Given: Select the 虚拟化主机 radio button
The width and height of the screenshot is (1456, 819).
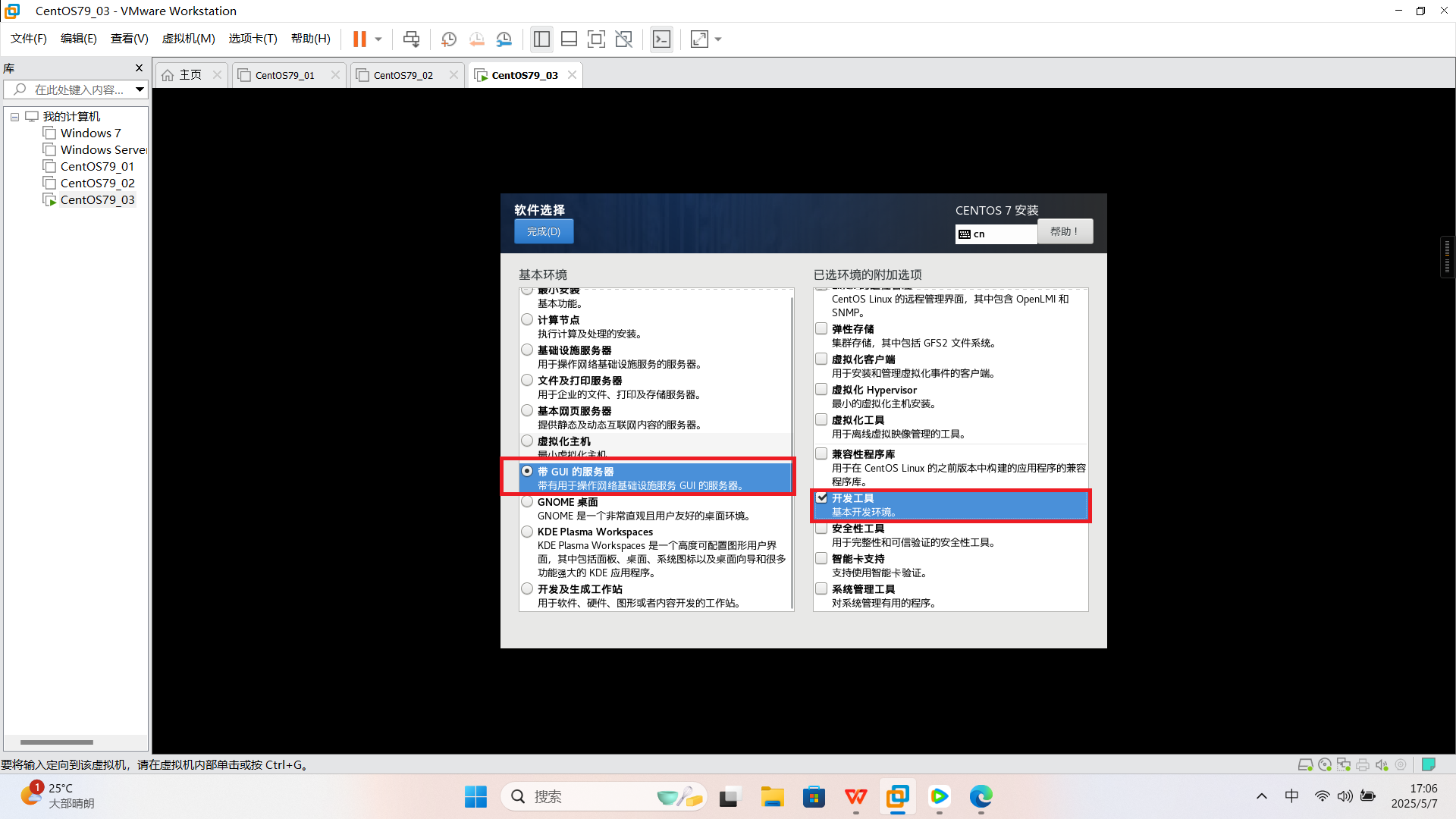Looking at the screenshot, I should [527, 441].
